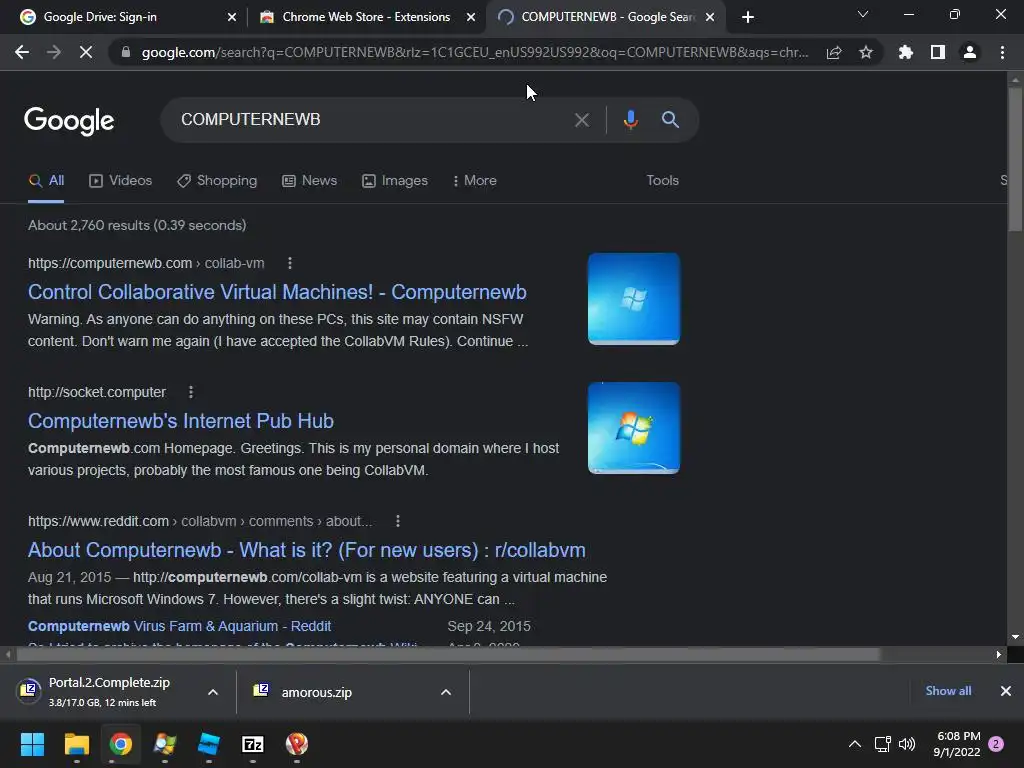Open the Chrome profile icon
This screenshot has height=768, width=1024.
[x=970, y=52]
